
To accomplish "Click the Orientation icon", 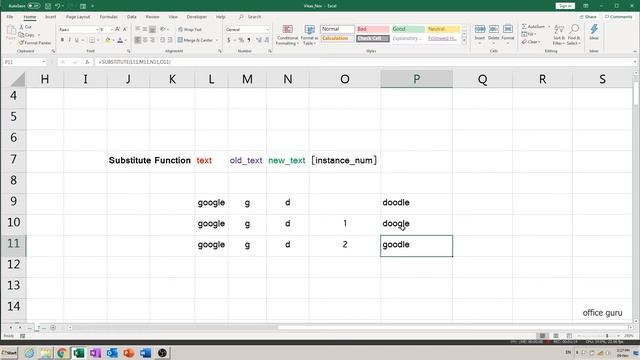I will click(163, 29).
